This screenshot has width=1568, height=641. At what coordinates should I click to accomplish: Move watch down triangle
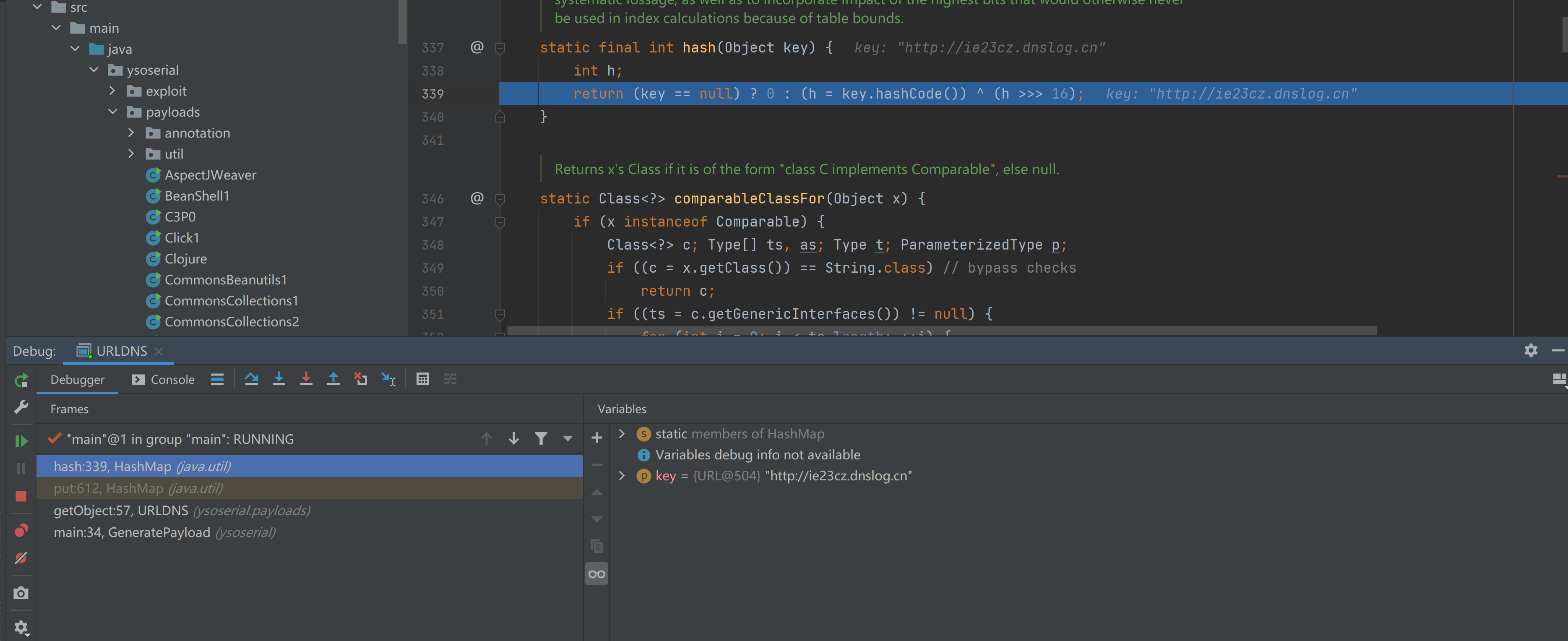click(x=597, y=519)
